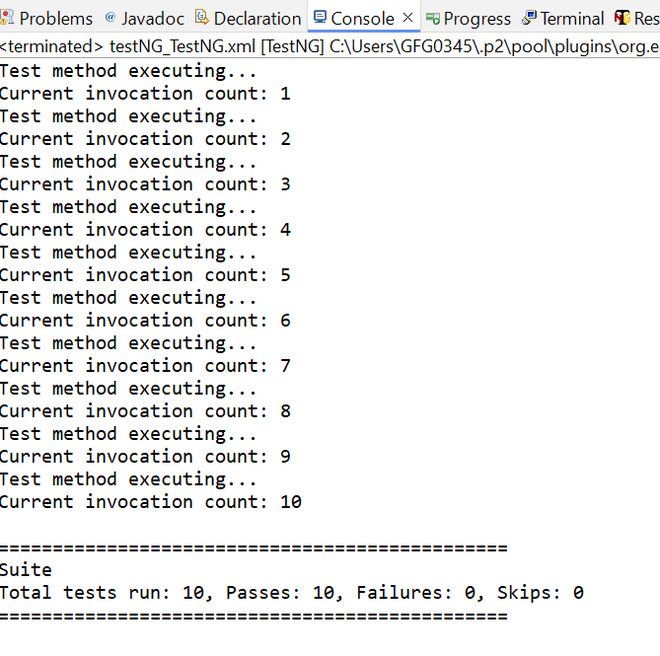Screen dimensions: 660x656
Task: Click the Problems tab icon
Action: tap(7, 18)
